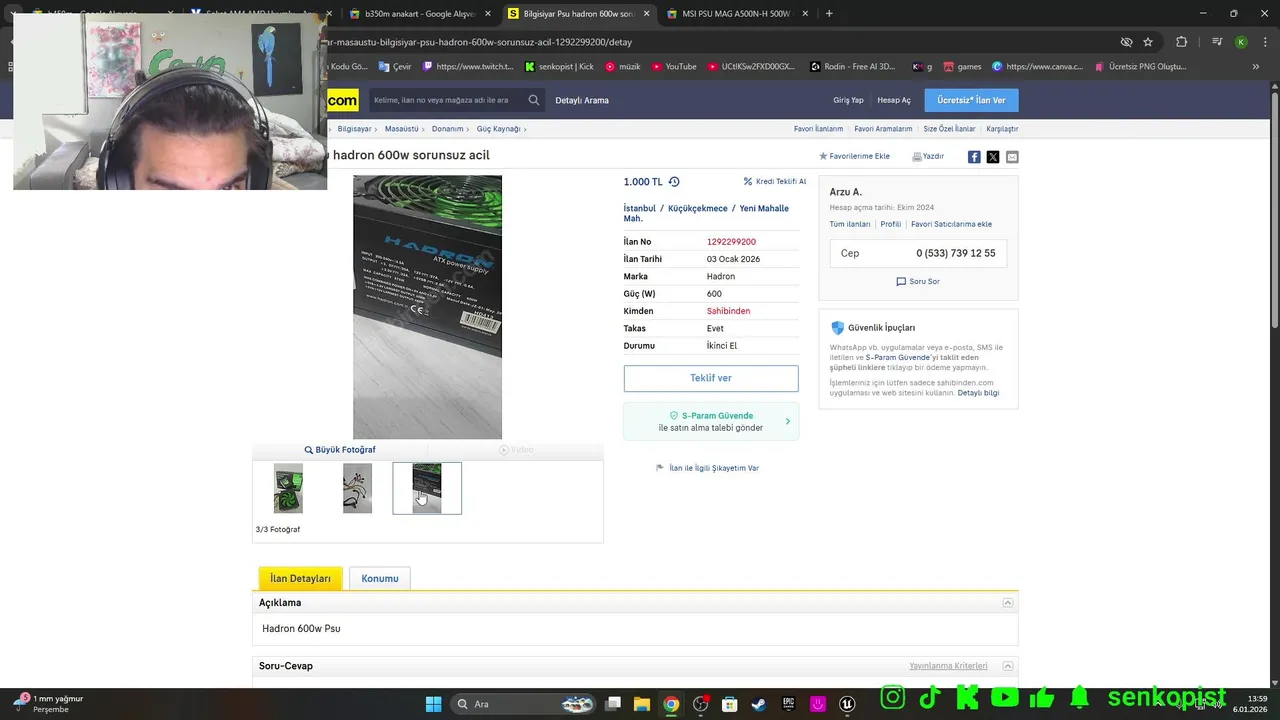Click the Yazdır printer icon
The width and height of the screenshot is (1280, 720).
click(x=916, y=157)
